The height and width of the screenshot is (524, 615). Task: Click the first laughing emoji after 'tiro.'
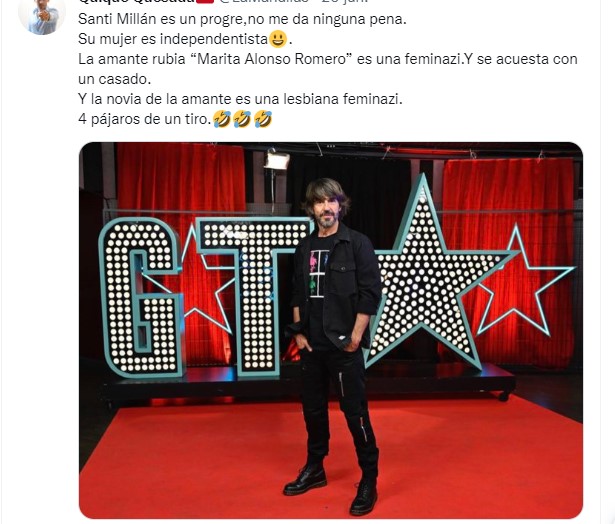(x=222, y=119)
